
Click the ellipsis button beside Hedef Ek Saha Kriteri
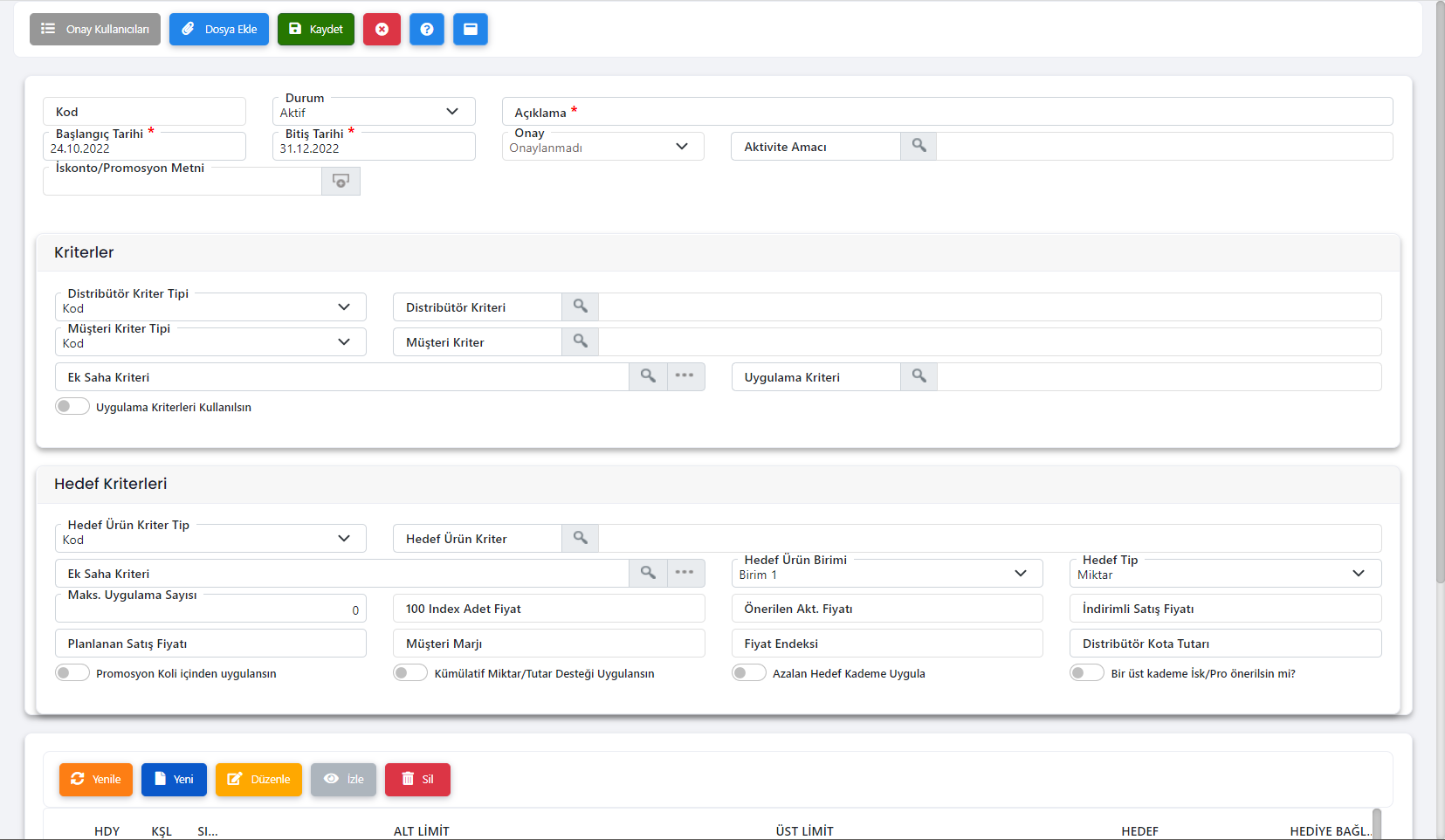pyautogui.click(x=685, y=573)
